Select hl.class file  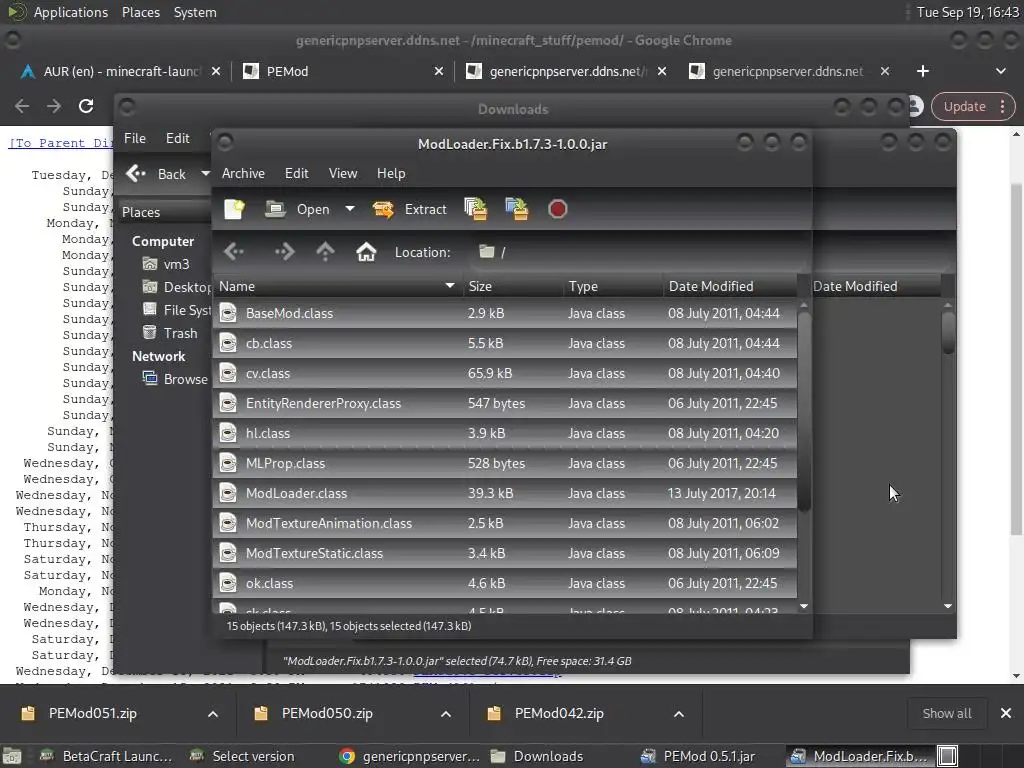pyautogui.click(x=505, y=434)
